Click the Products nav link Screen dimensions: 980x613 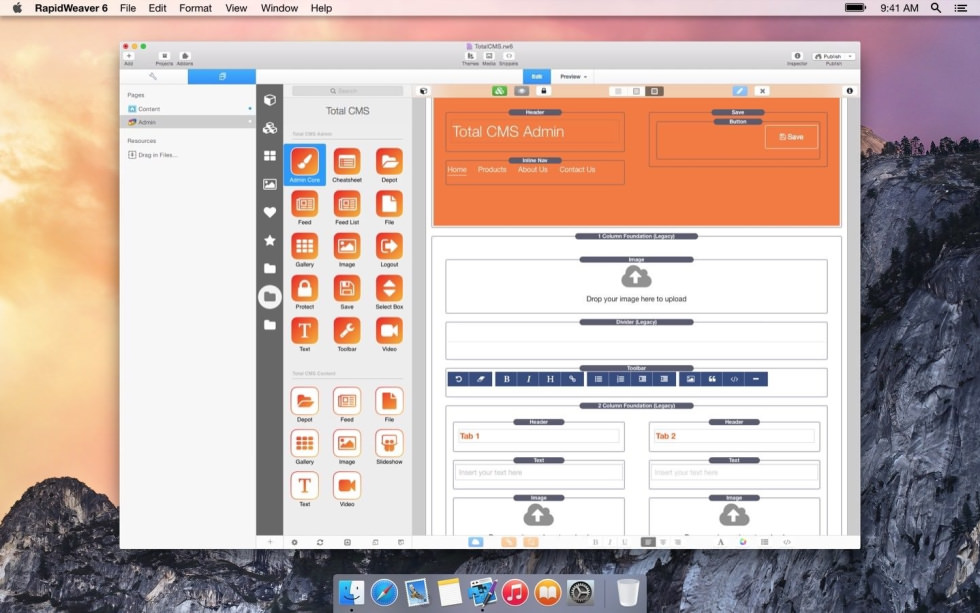[492, 169]
